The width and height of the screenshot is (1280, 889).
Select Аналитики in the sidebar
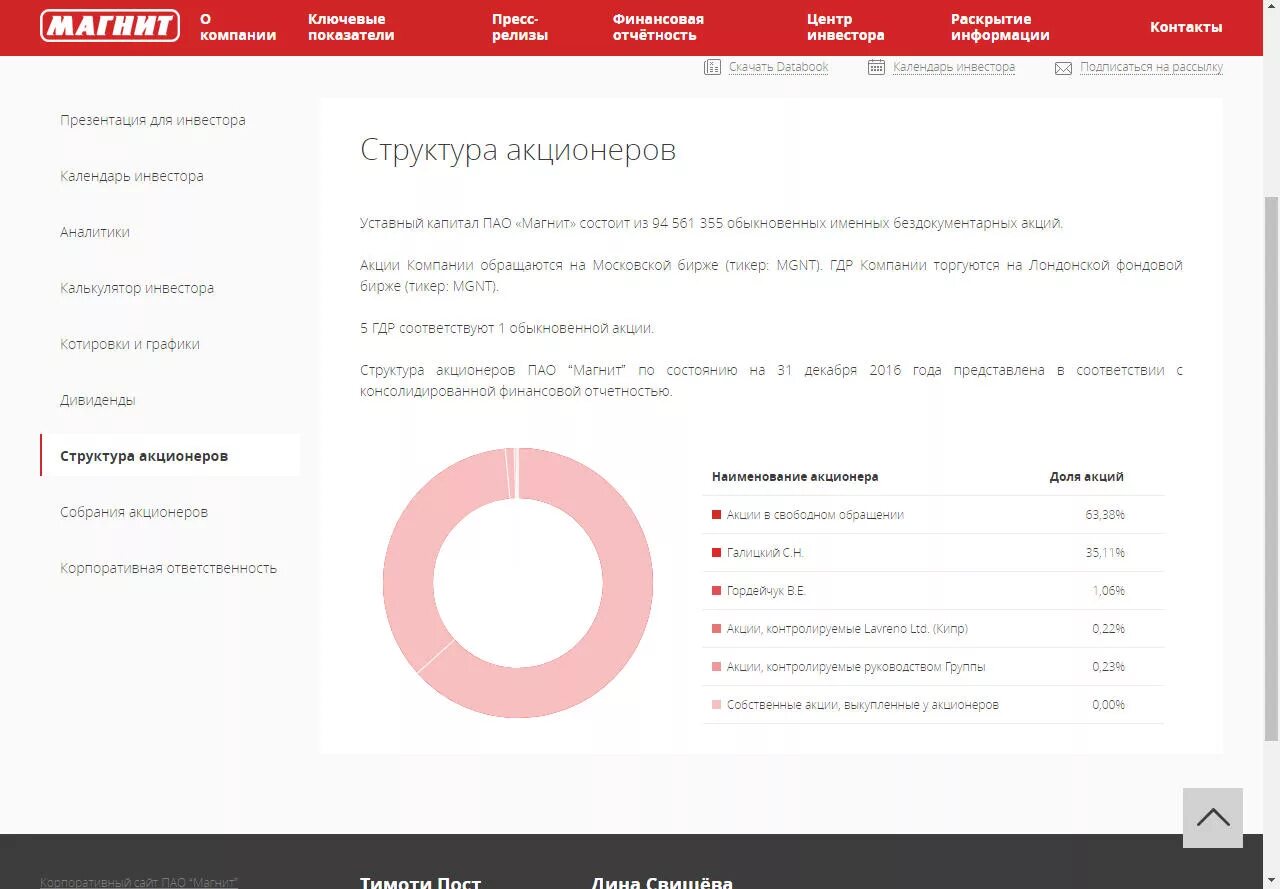(x=95, y=232)
